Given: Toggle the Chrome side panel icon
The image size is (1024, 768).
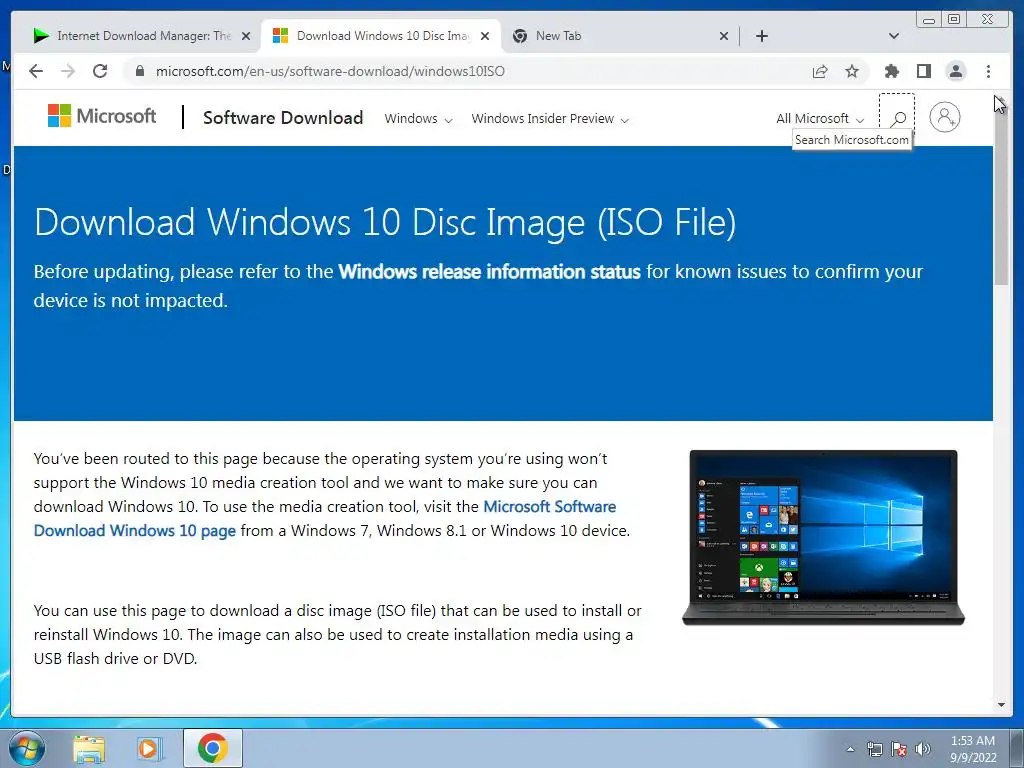Looking at the screenshot, I should coord(923,71).
